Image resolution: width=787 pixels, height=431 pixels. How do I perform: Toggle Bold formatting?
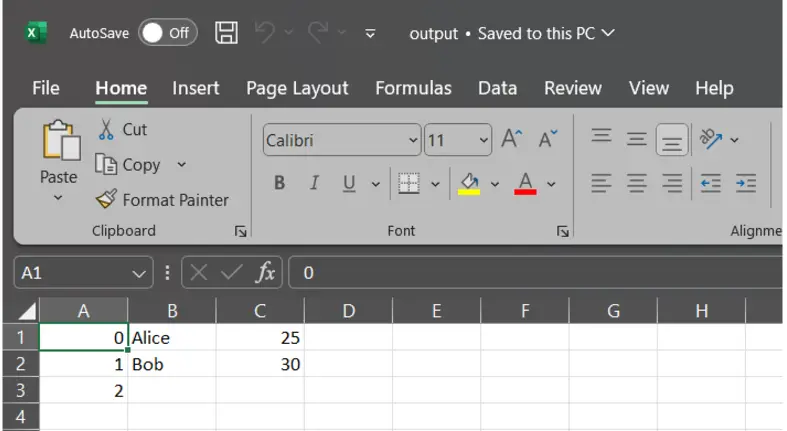[280, 183]
